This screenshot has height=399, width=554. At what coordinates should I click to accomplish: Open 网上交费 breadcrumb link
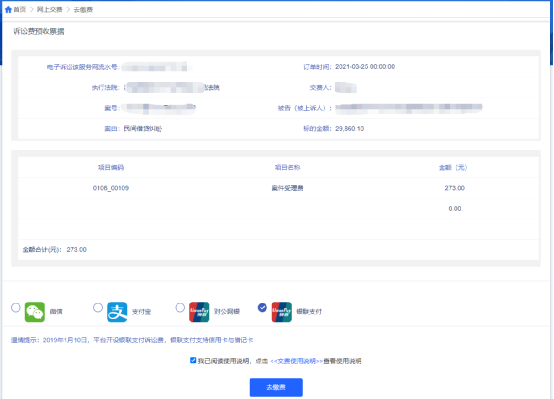(49, 10)
